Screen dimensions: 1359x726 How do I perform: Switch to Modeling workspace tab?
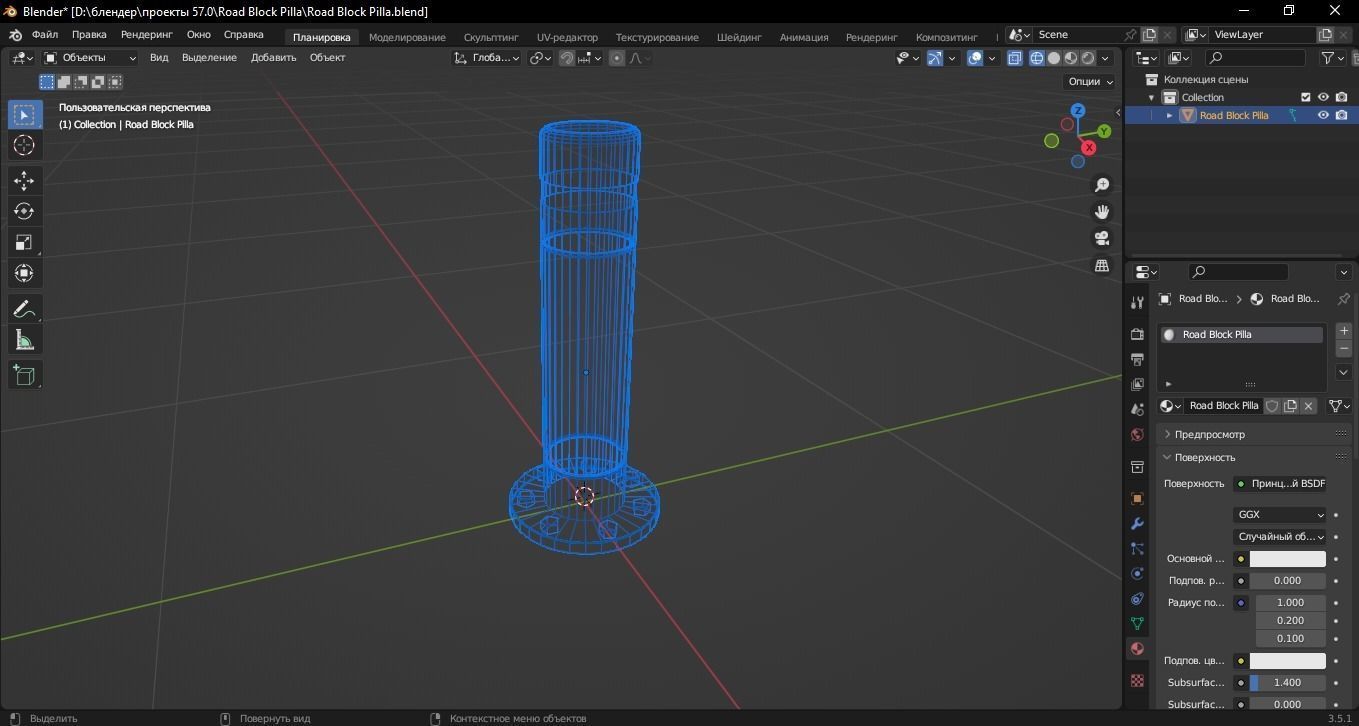(407, 37)
